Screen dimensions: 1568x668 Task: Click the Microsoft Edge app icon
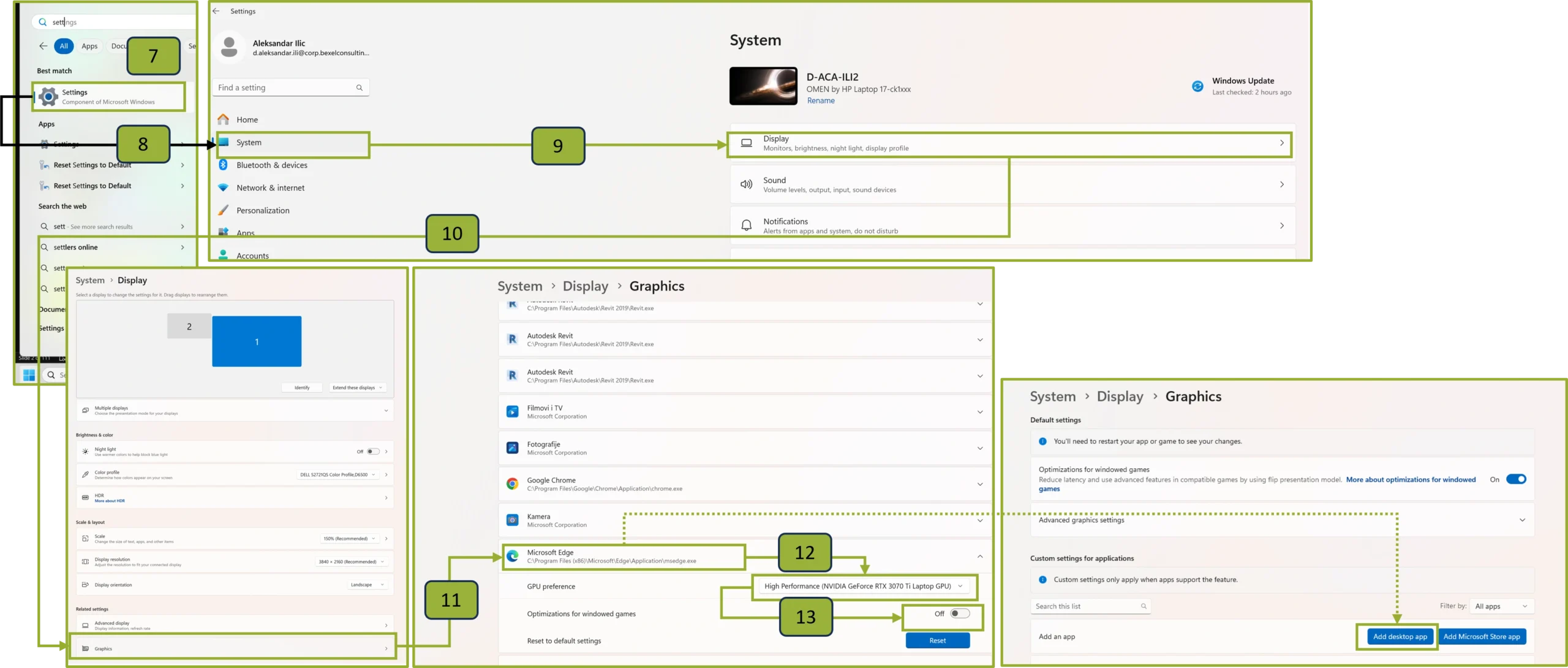pyautogui.click(x=513, y=556)
